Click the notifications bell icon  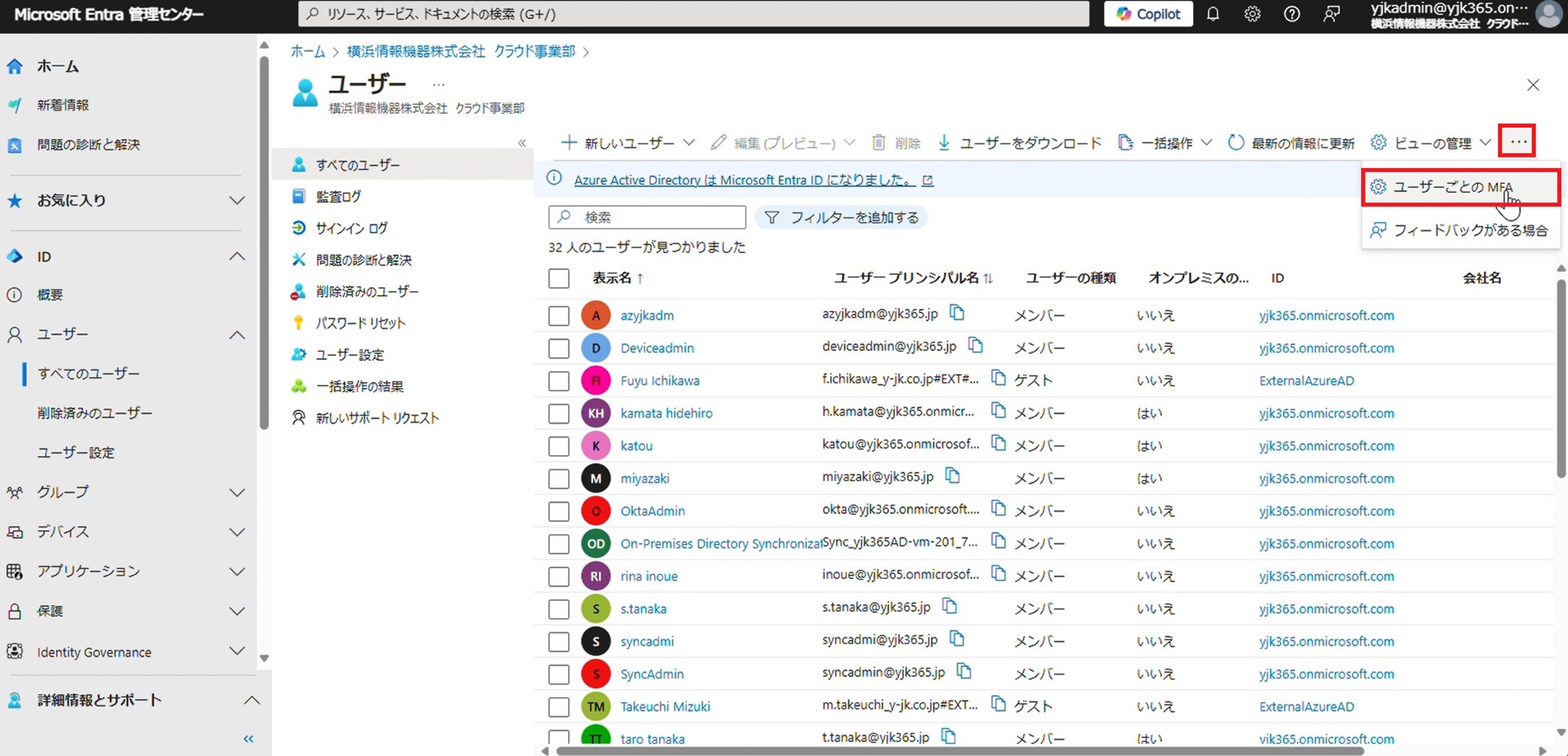tap(1213, 14)
